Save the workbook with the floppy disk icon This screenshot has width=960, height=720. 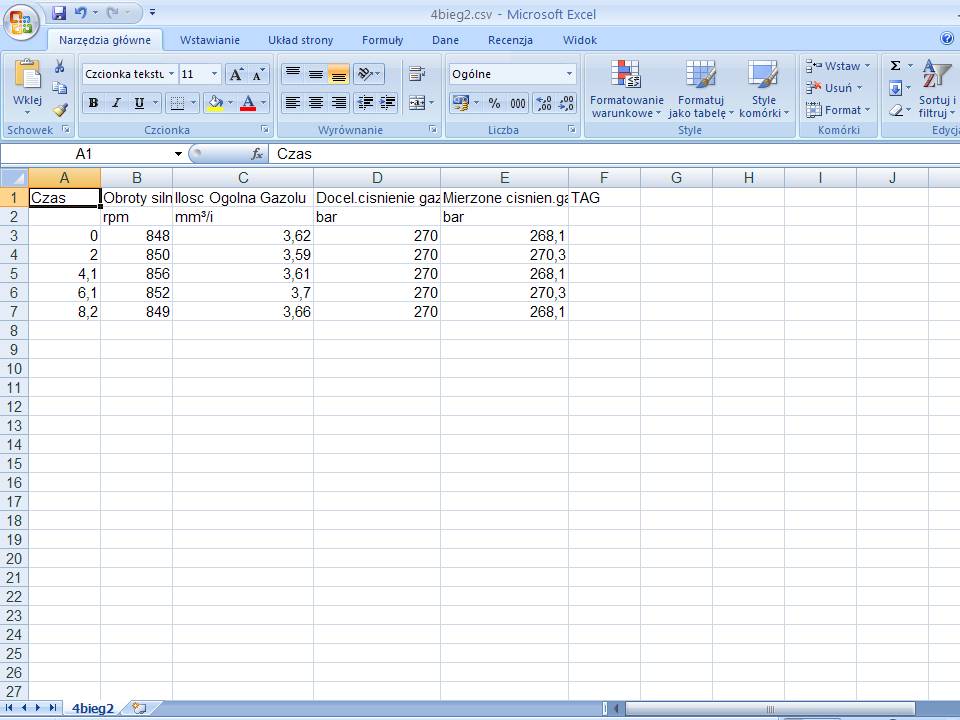(x=59, y=12)
